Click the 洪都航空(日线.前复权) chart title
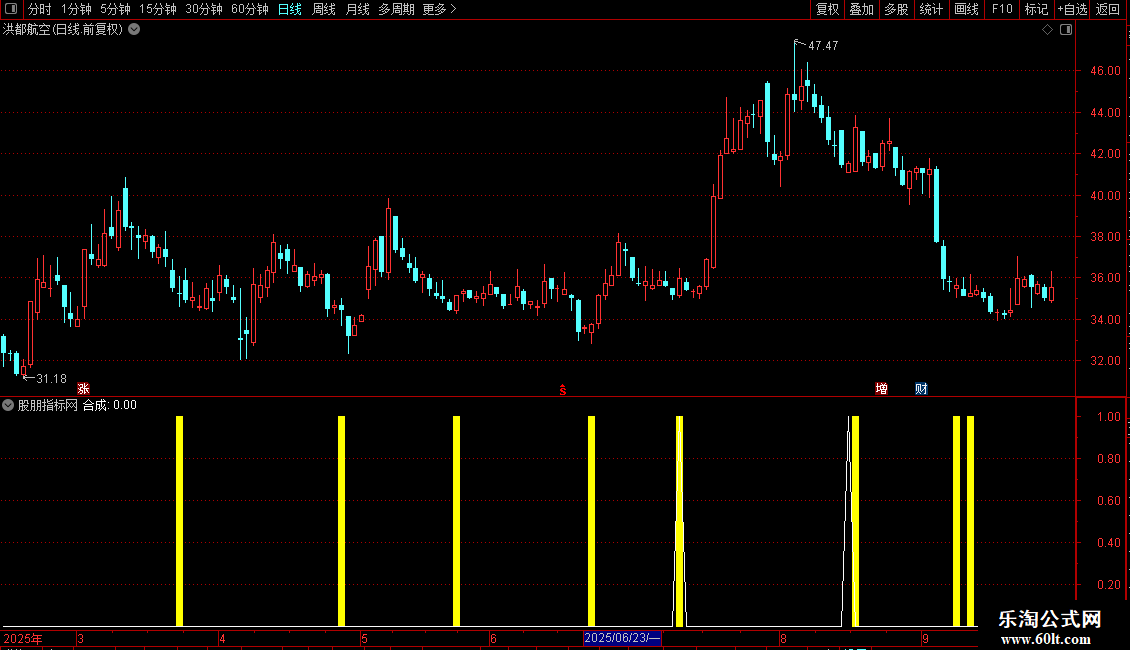Image resolution: width=1130 pixels, height=650 pixels. (x=63, y=30)
